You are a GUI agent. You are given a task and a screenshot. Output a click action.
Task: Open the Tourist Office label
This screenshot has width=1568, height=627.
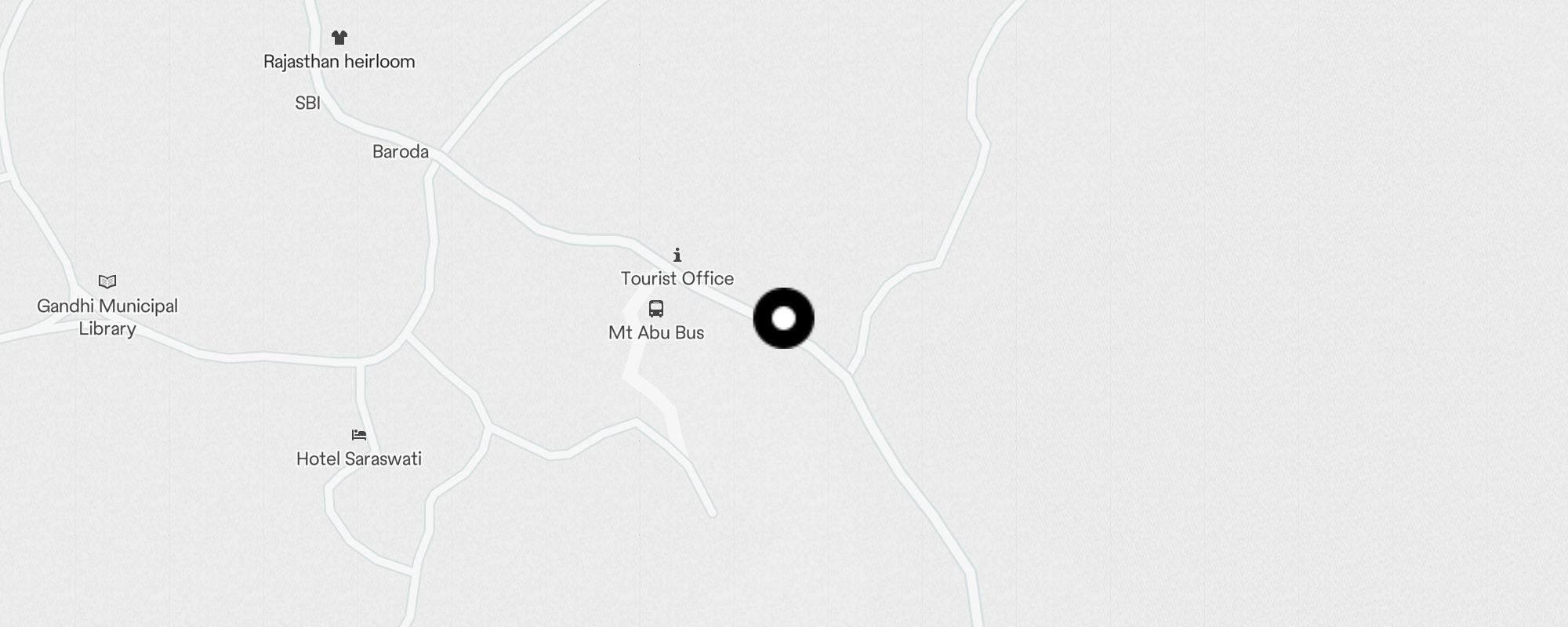677,278
